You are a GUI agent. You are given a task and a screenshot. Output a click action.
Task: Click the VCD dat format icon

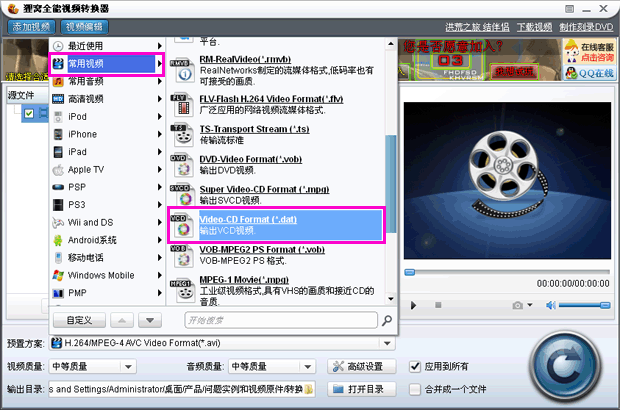coord(181,225)
